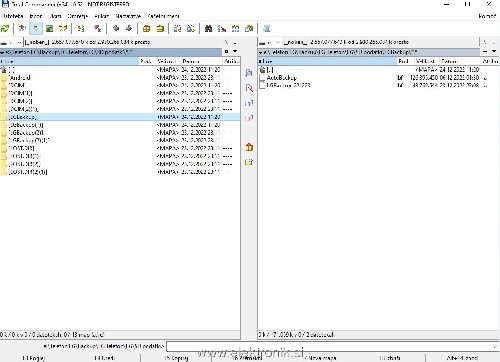Click the go back arrow toolbar icon
500x362 pixels.
(x=116, y=29)
